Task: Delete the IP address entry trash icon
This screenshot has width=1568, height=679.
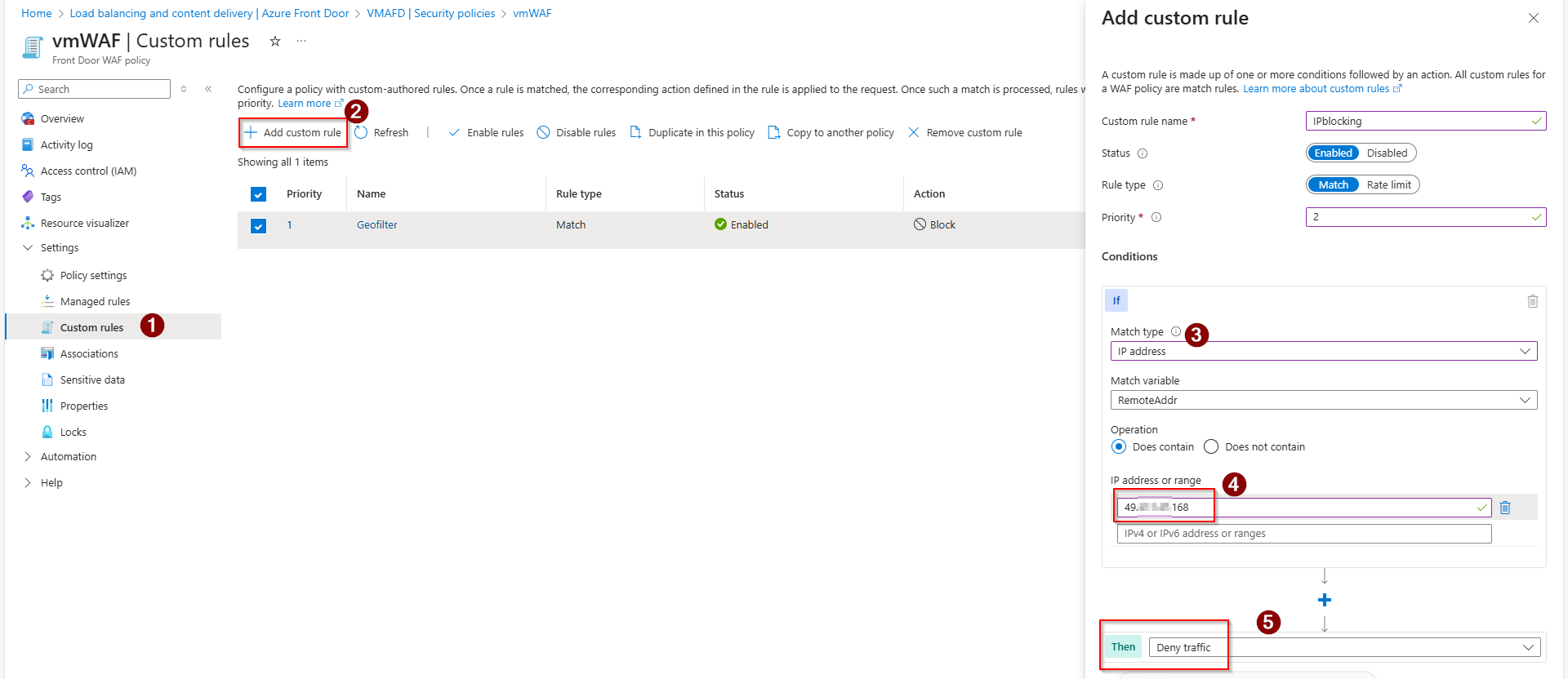Action: tap(1505, 507)
